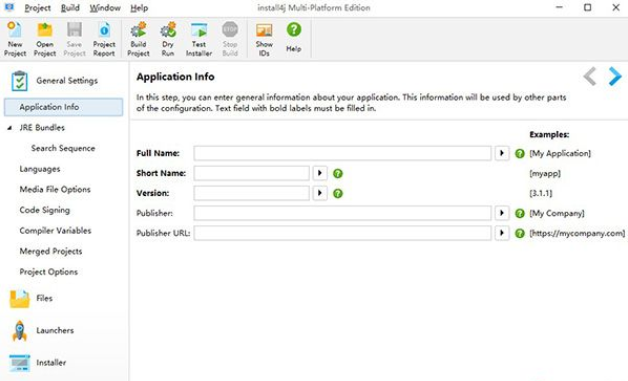This screenshot has width=628, height=381.
Task: Launch Test Installer
Action: (x=199, y=39)
